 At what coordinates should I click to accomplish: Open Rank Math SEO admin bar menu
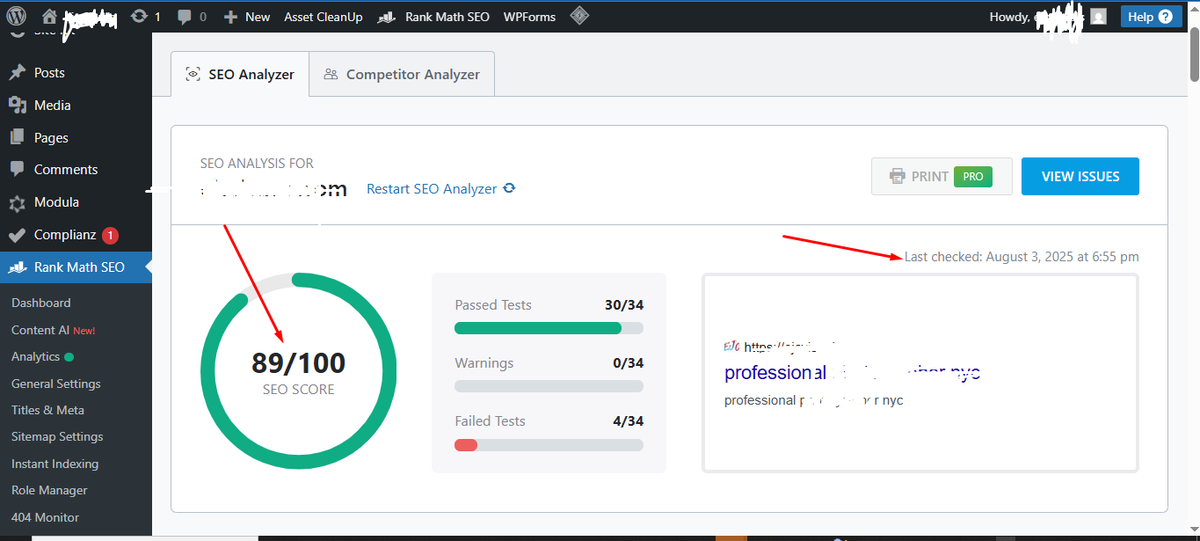435,17
